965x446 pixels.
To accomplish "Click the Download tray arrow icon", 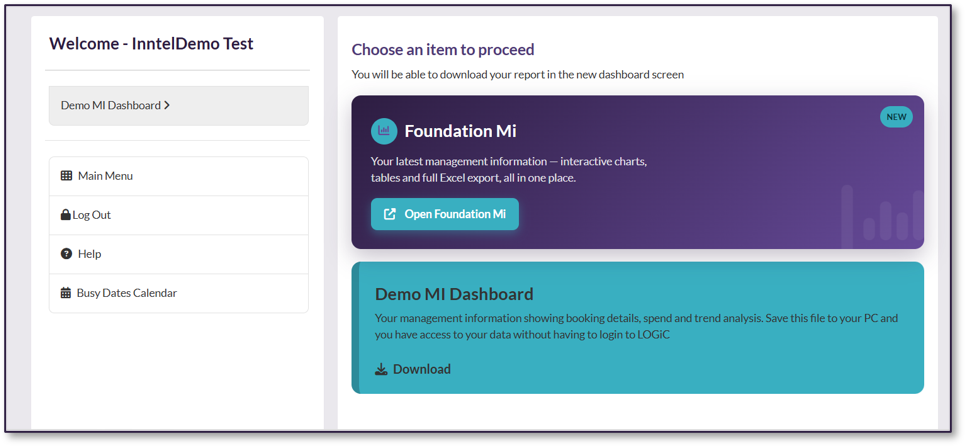I will [x=382, y=370].
